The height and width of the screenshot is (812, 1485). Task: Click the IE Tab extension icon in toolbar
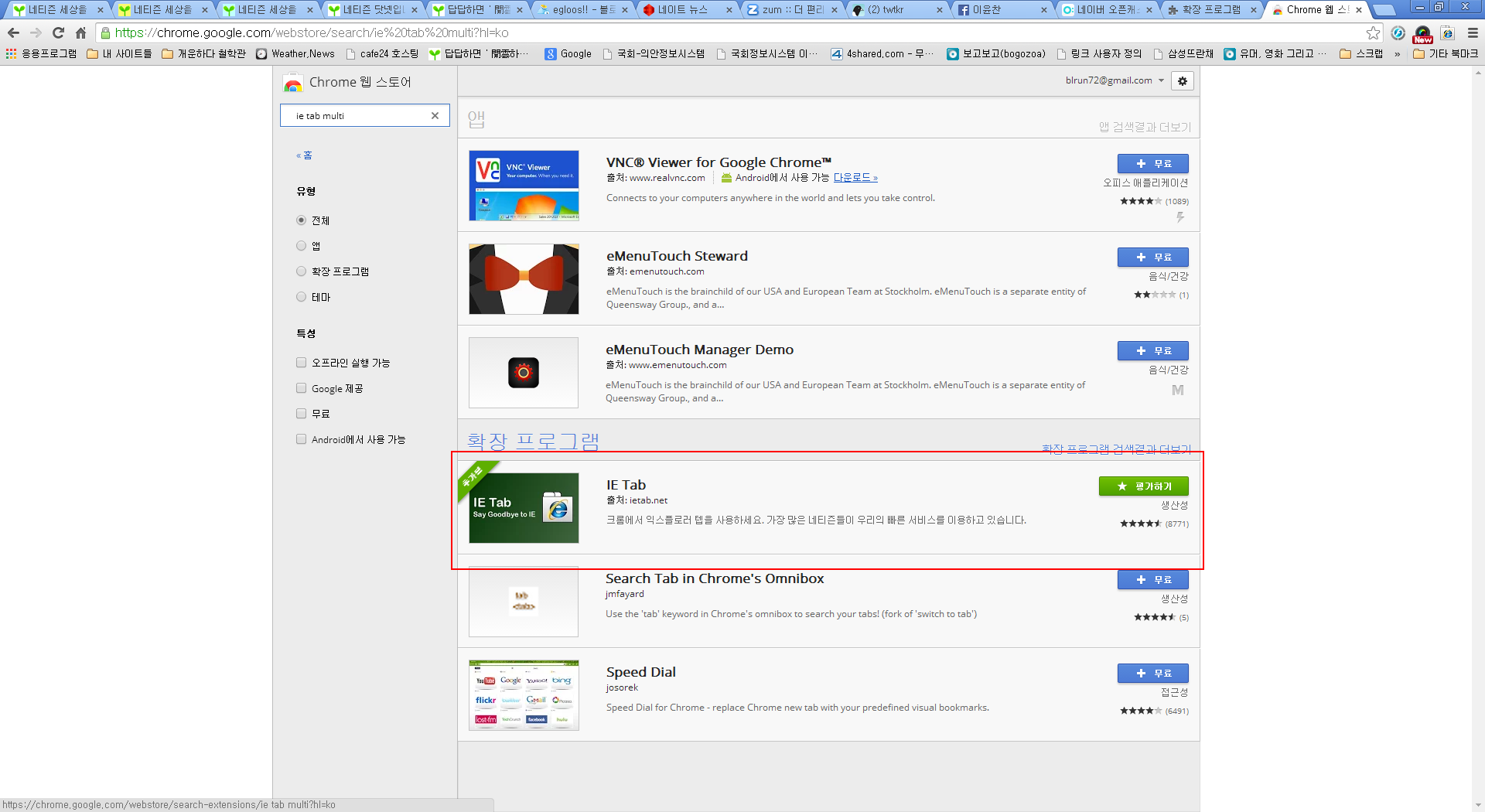(1447, 32)
